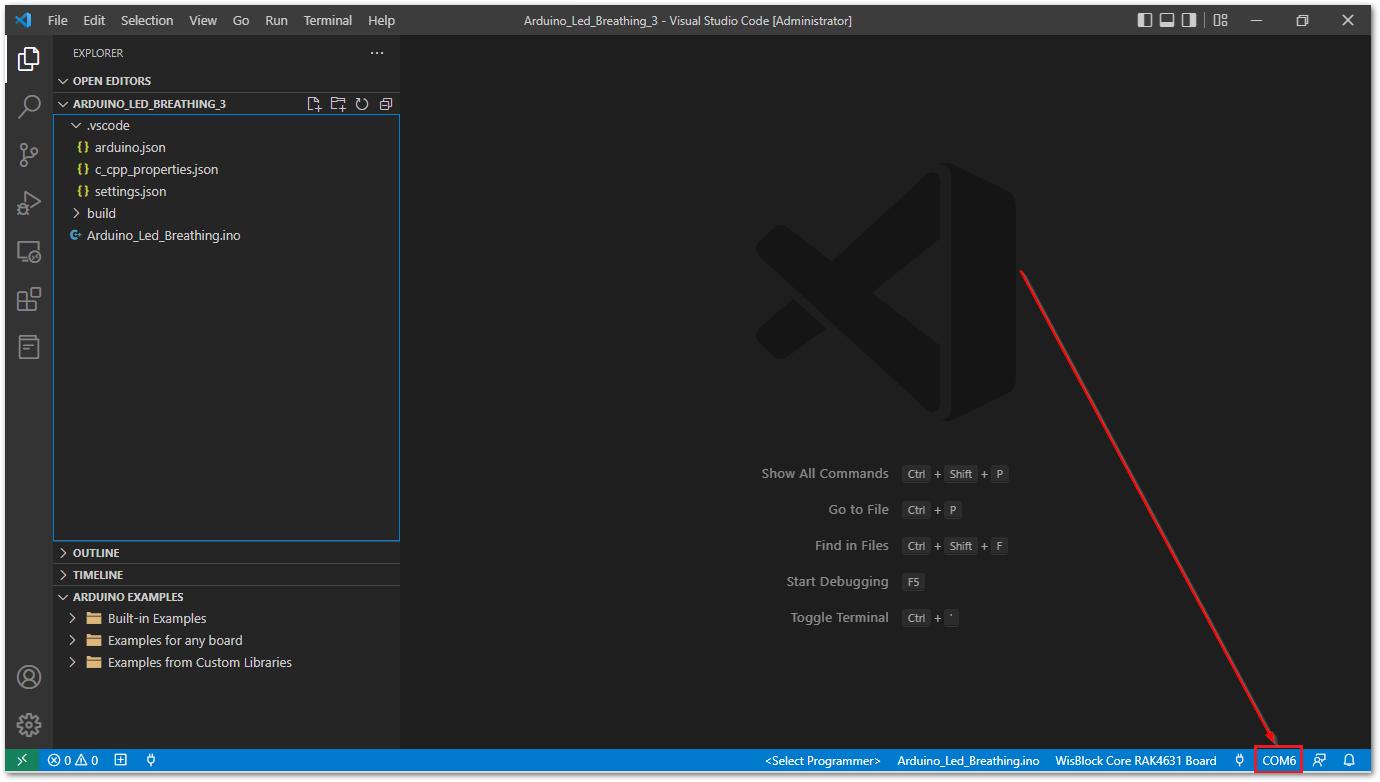Image resolution: width=1380 pixels, height=782 pixels.
Task: Open the Extensions view
Action: click(29, 299)
